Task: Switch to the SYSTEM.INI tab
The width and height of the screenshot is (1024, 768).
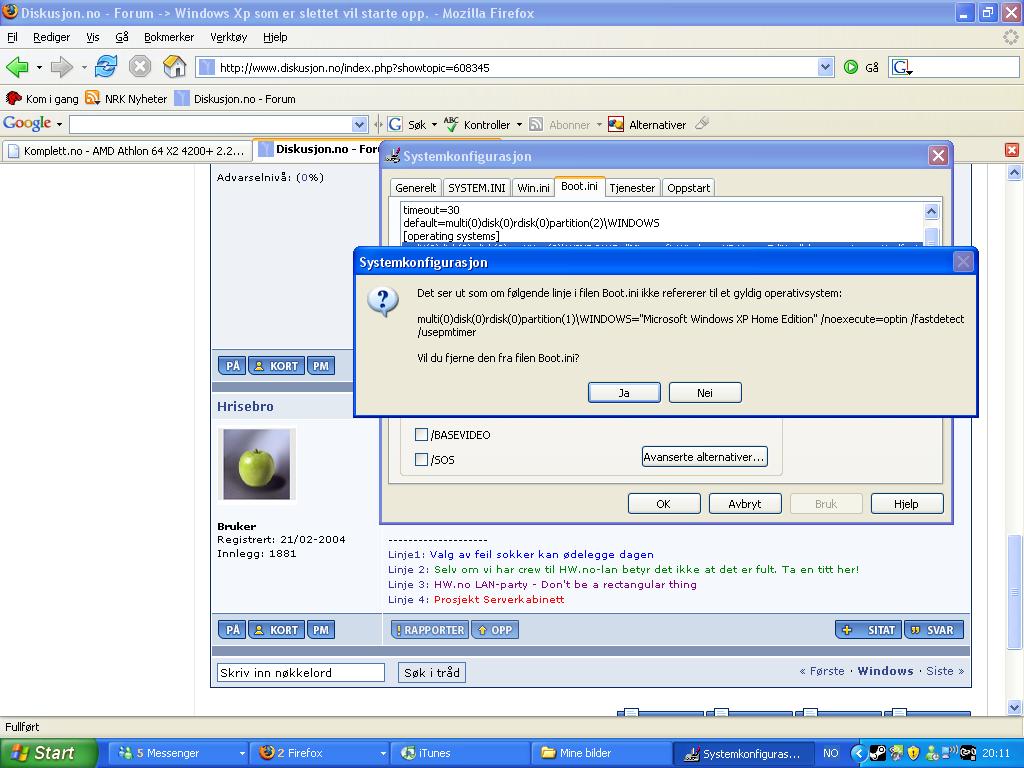Action: (477, 187)
